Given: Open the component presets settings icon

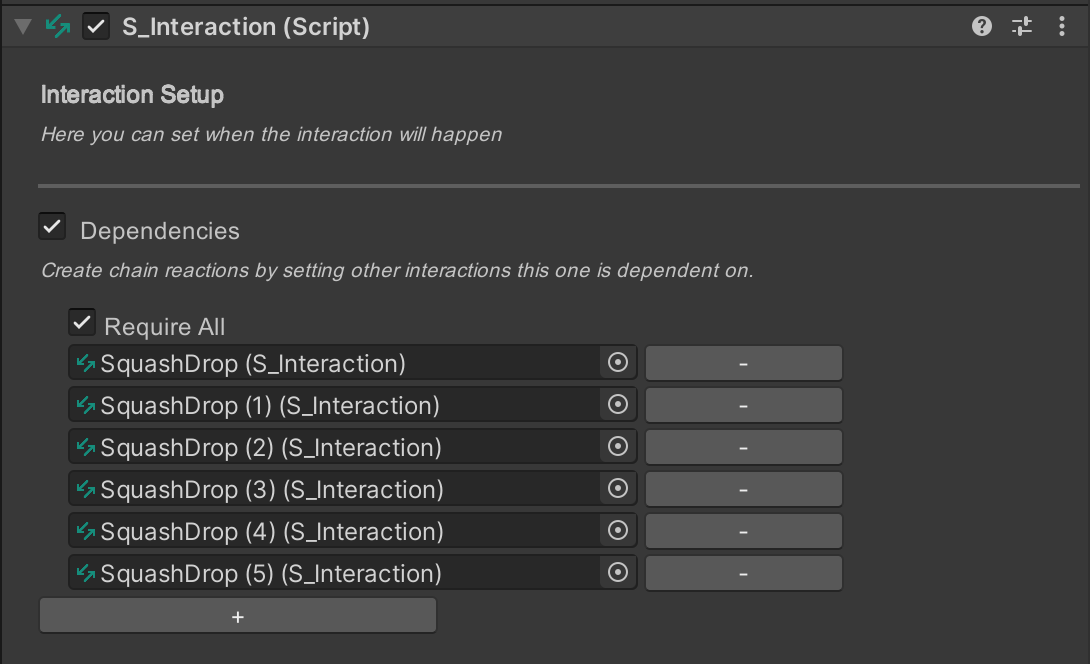Looking at the screenshot, I should click(x=1021, y=27).
